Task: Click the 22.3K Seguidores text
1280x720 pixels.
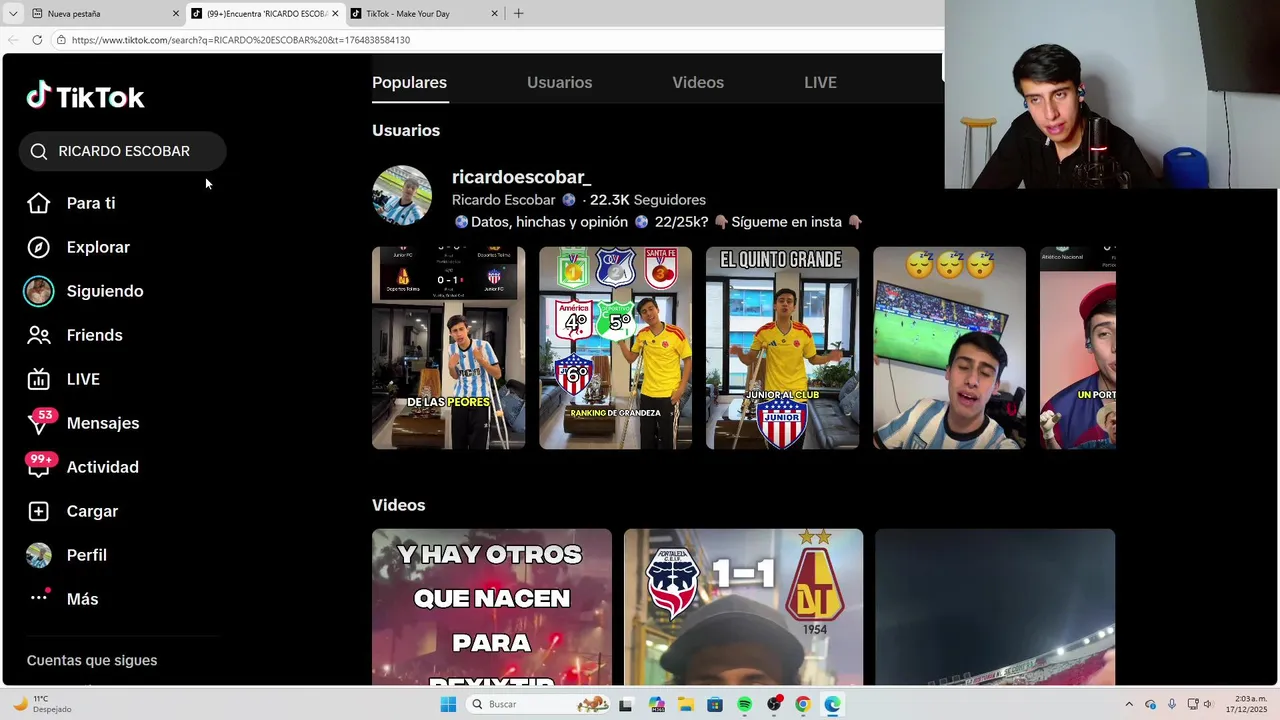Action: 648,200
